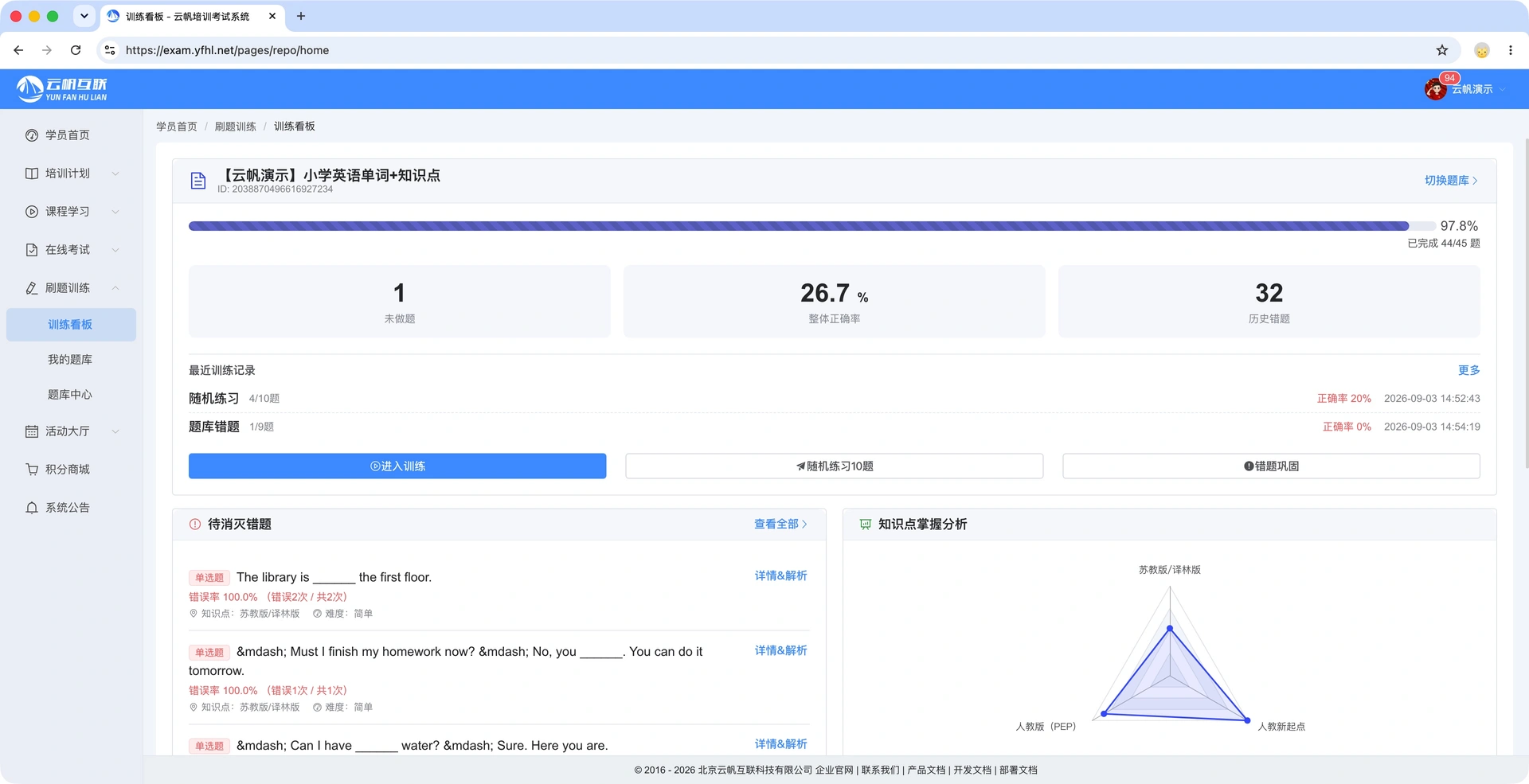Click the question bank document icon
1529x784 pixels.
pos(198,181)
